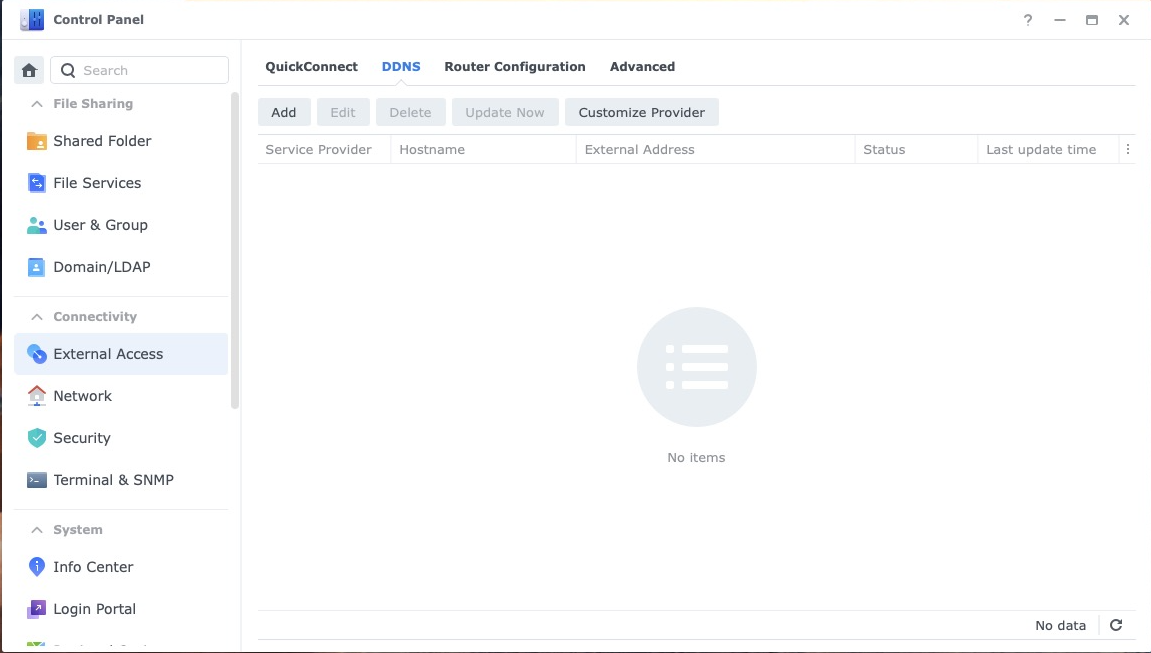Click the Home icon beside the search box

click(29, 70)
